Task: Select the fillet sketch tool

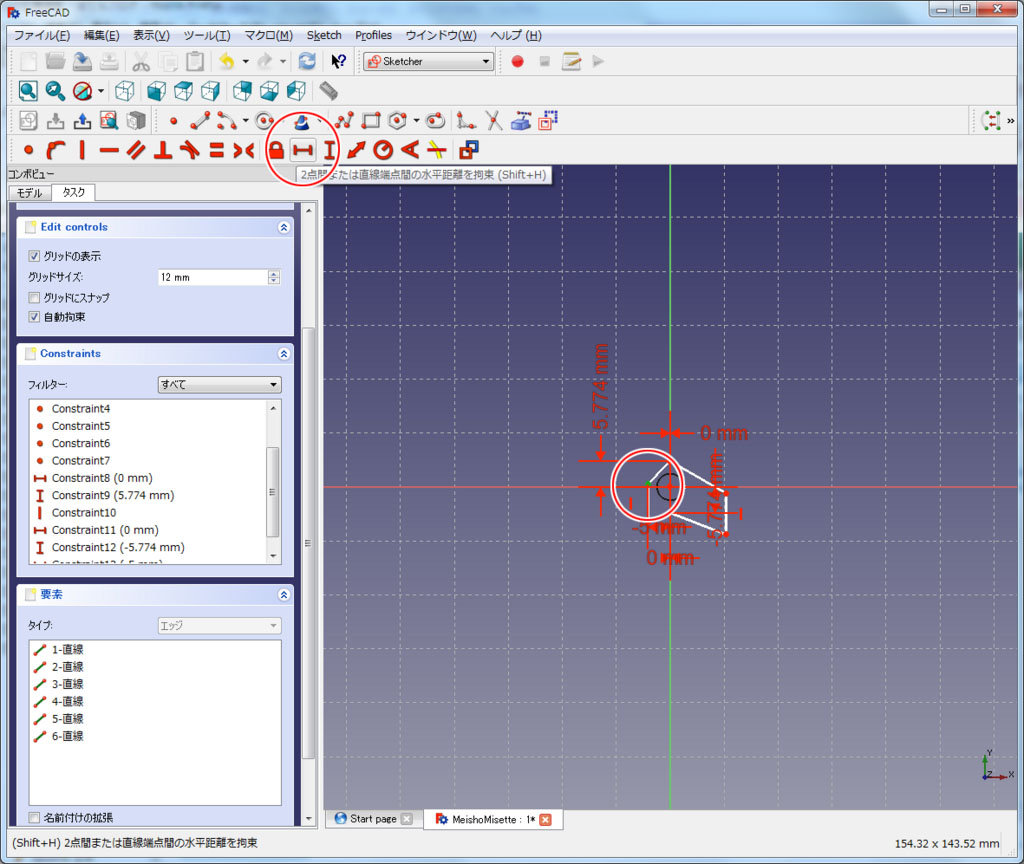Action: pos(466,121)
